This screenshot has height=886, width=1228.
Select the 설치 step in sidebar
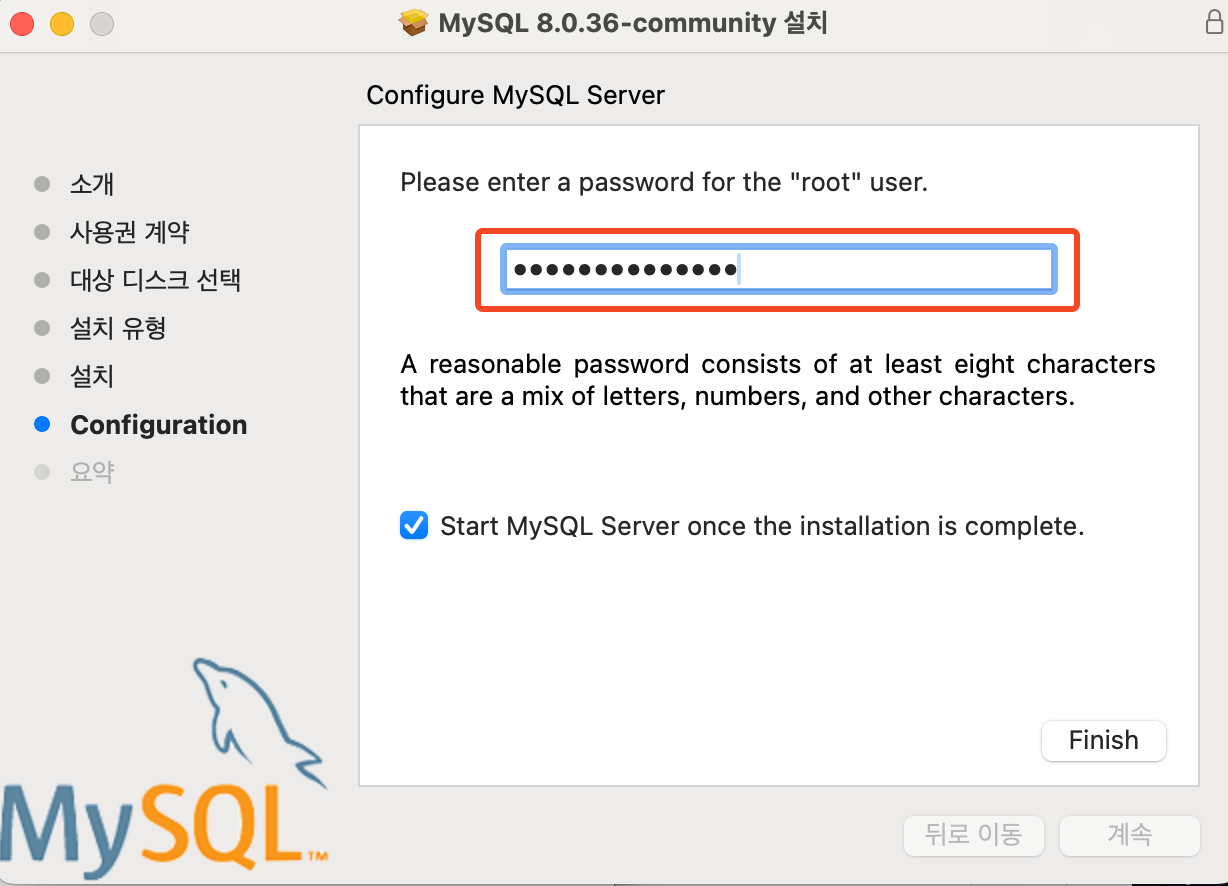92,376
